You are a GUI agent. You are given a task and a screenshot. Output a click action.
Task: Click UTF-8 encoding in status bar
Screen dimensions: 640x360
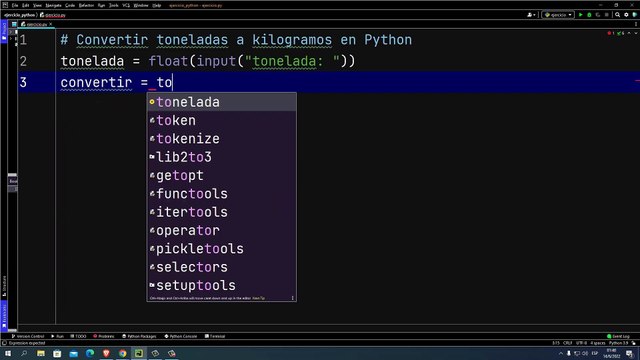click(582, 343)
